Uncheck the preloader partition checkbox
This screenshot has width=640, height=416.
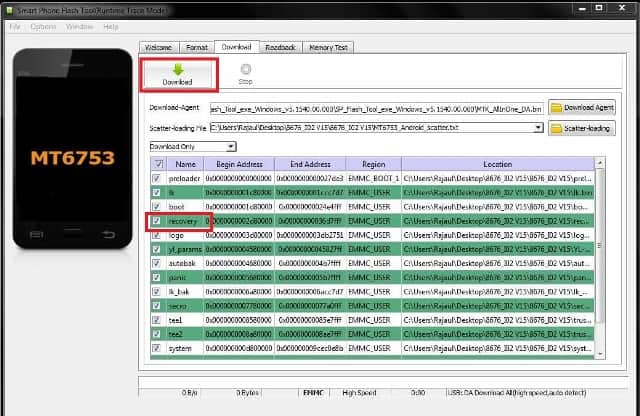156,178
